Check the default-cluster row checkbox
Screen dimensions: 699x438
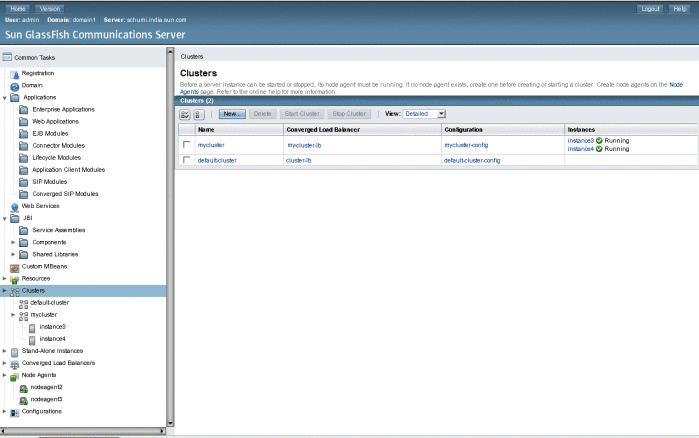(x=187, y=160)
